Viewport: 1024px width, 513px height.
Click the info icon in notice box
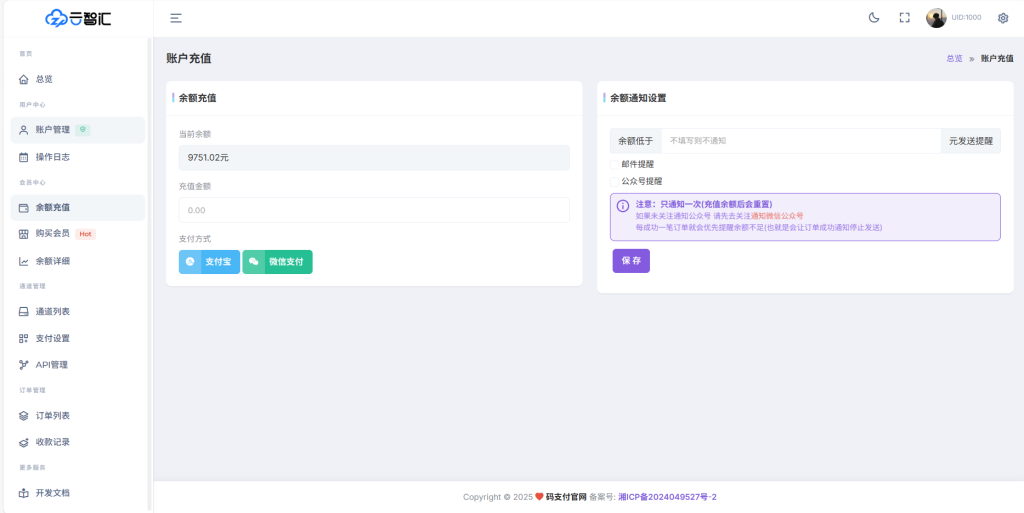[623, 206]
